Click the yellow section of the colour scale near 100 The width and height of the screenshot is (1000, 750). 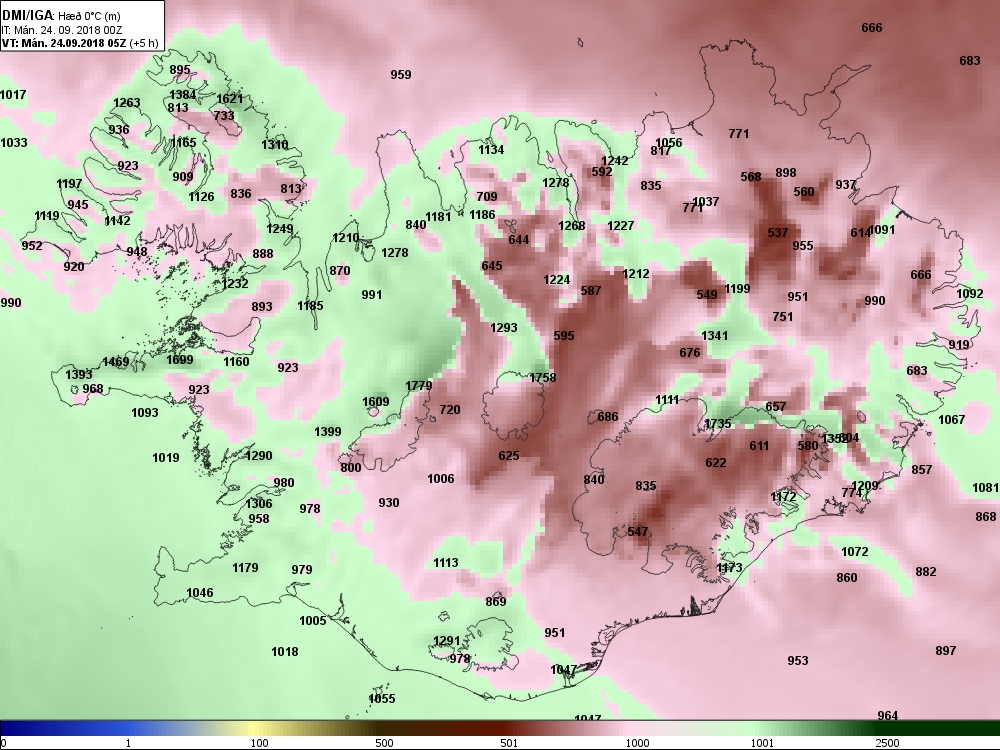[x=255, y=728]
